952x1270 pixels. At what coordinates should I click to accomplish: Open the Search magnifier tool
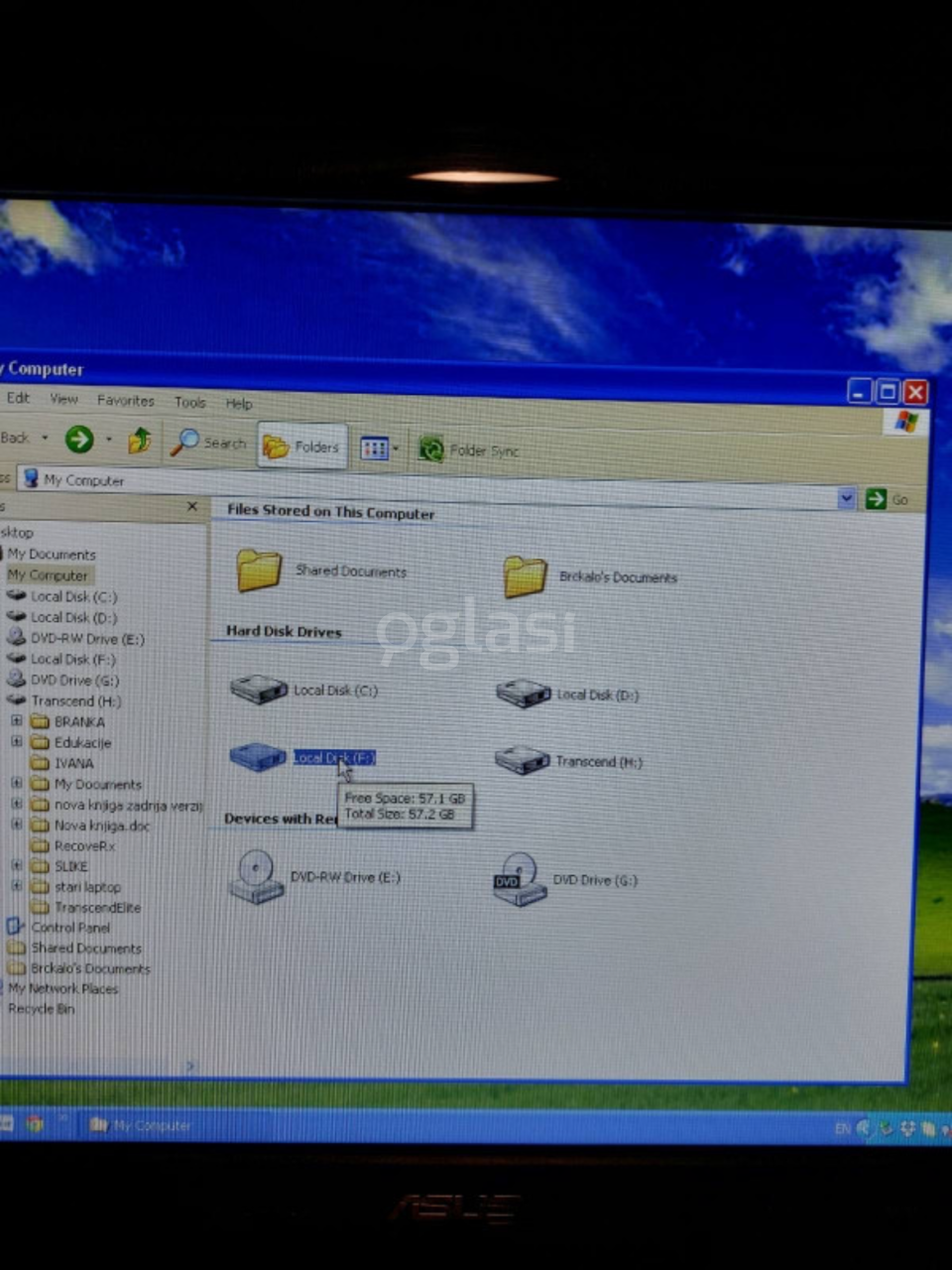click(x=184, y=443)
